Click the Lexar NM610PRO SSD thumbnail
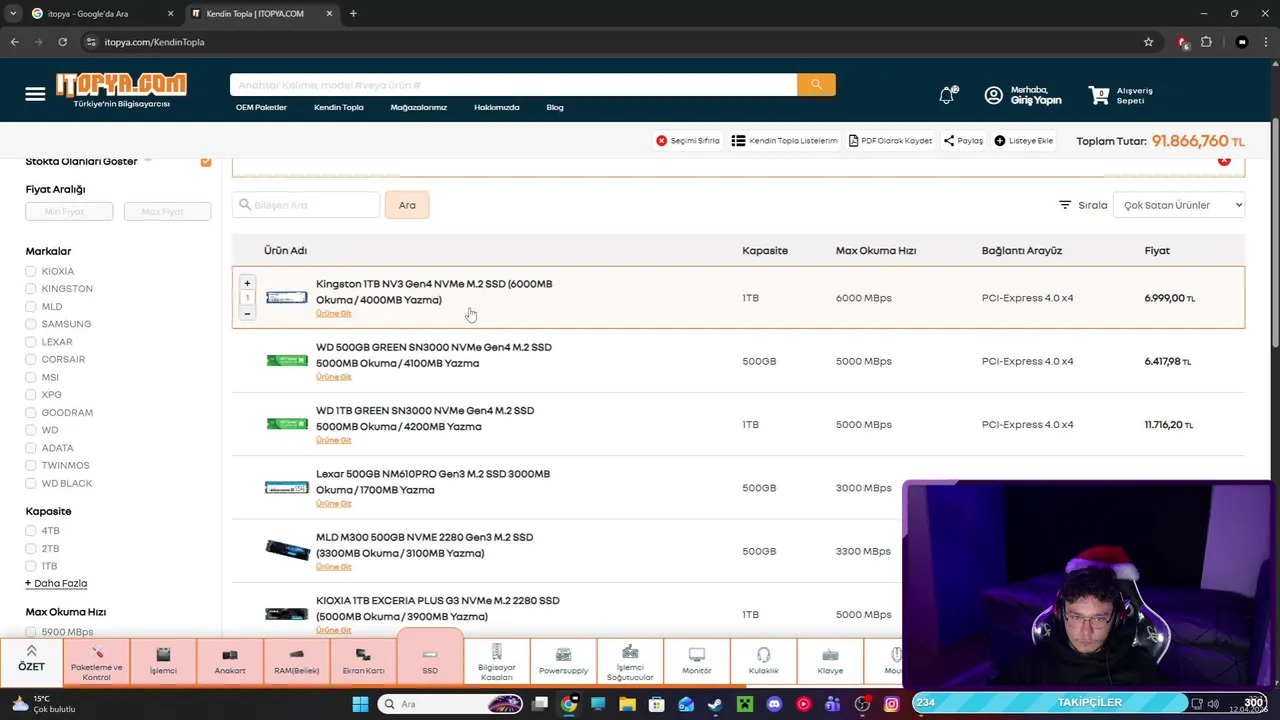 pyautogui.click(x=287, y=488)
